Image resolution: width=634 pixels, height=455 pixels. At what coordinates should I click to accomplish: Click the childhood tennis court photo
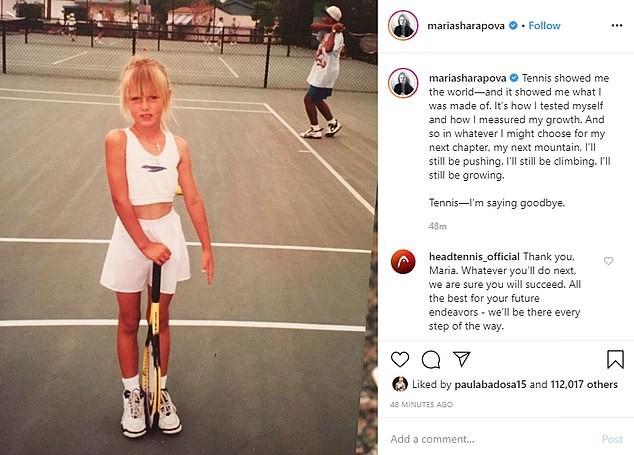coord(188,227)
